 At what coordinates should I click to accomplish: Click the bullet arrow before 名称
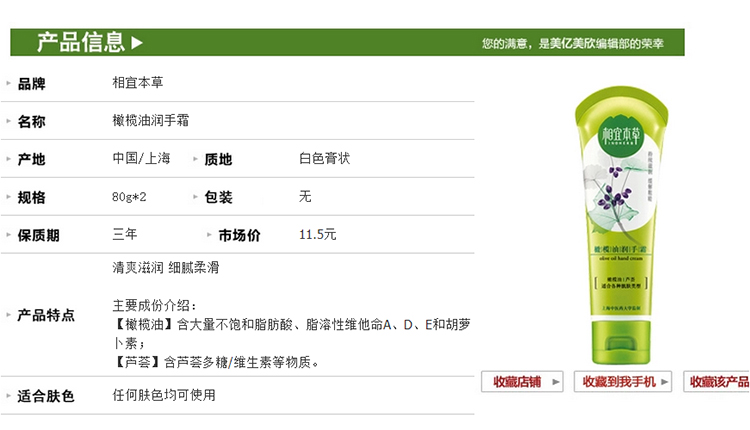click(x=8, y=121)
